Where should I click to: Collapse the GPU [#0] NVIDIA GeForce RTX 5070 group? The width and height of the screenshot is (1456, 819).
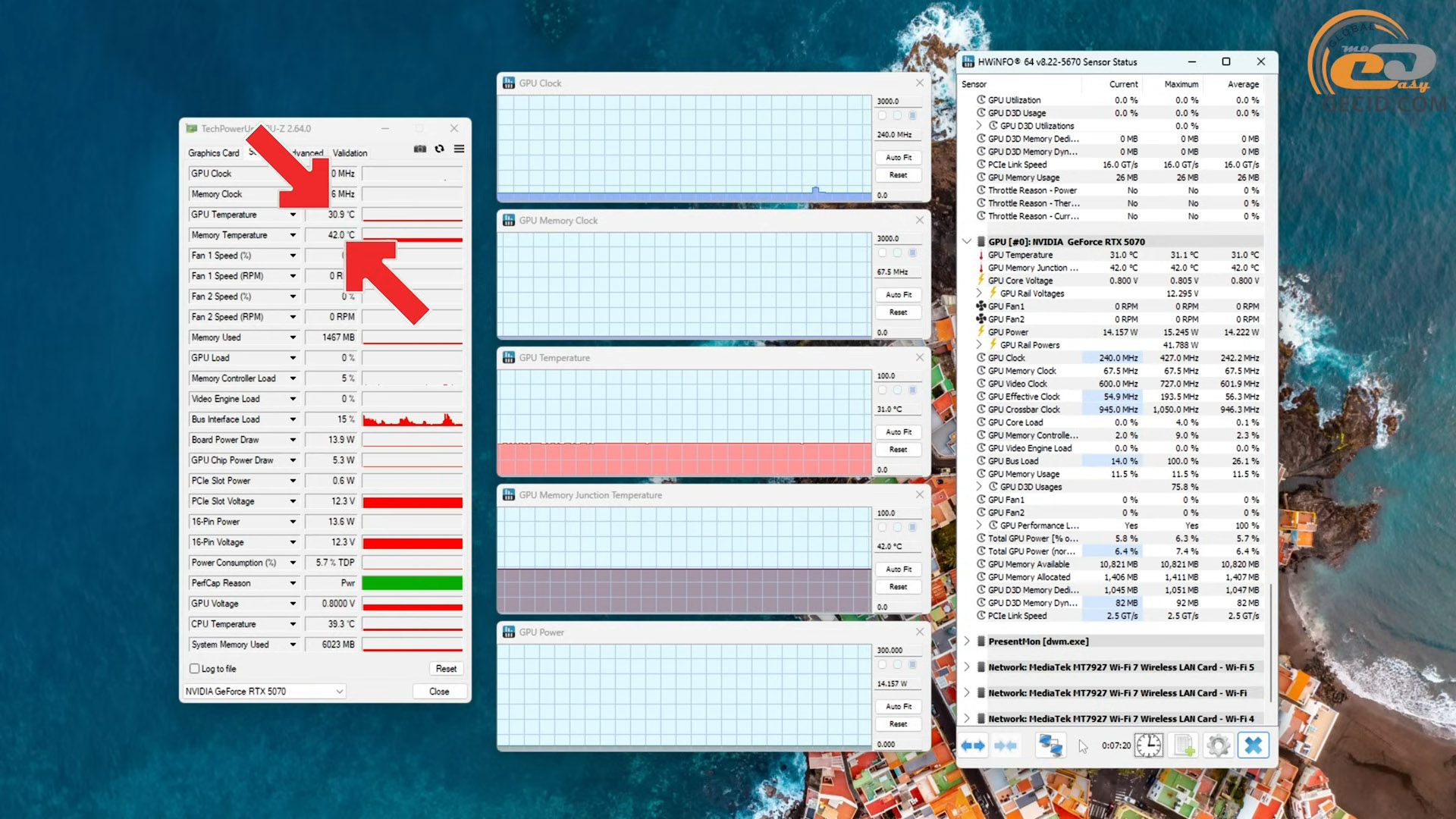click(967, 242)
